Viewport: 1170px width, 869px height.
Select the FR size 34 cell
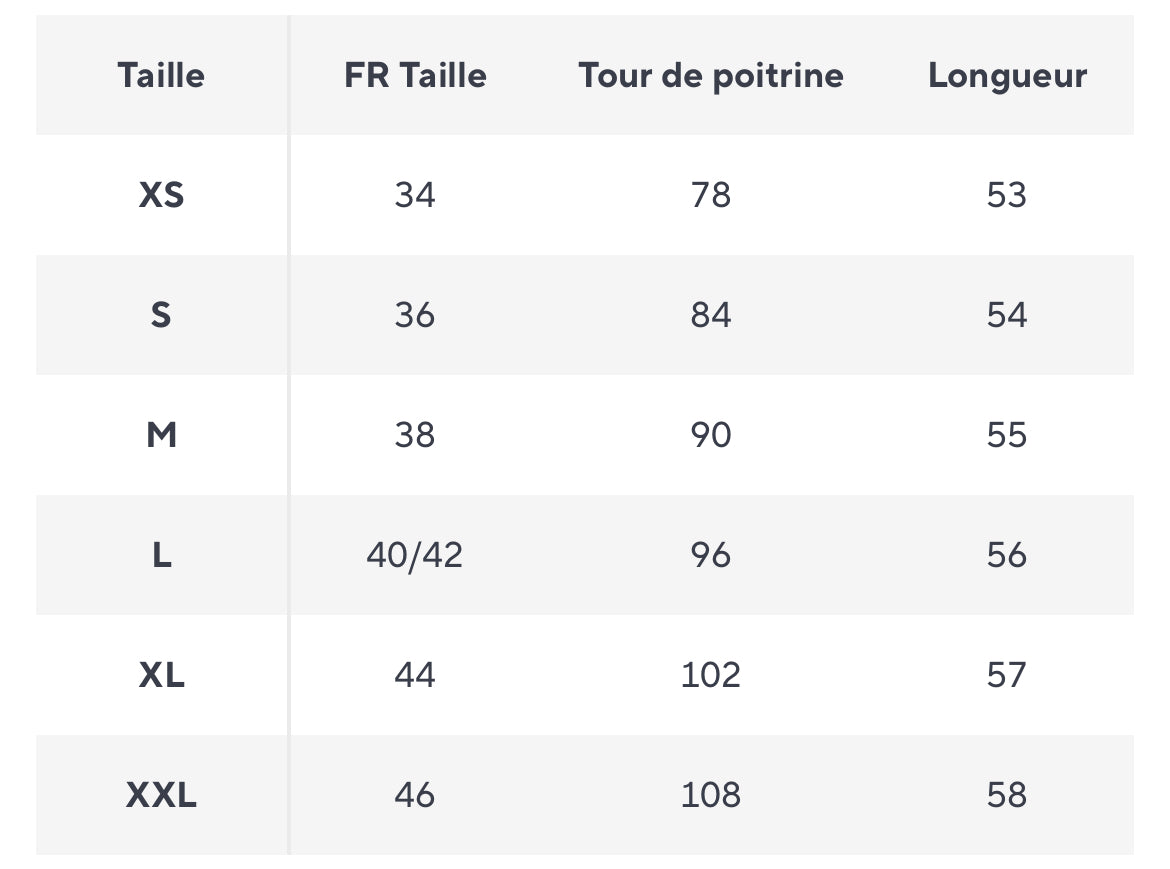pos(415,195)
